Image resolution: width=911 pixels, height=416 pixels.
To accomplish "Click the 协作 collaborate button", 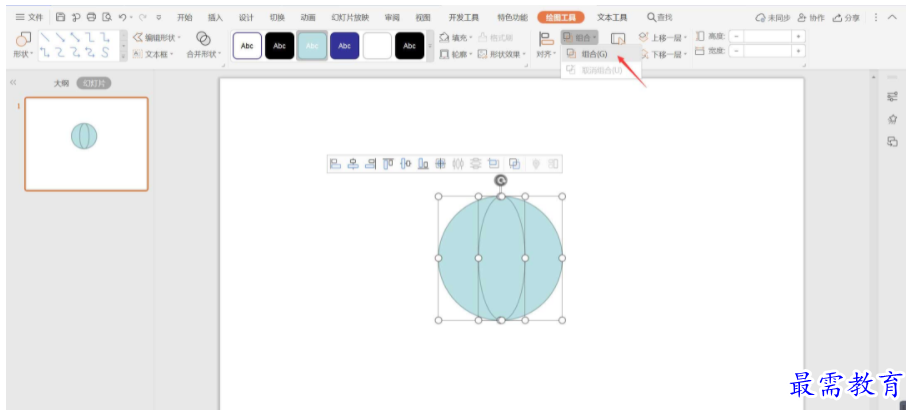I will (812, 18).
